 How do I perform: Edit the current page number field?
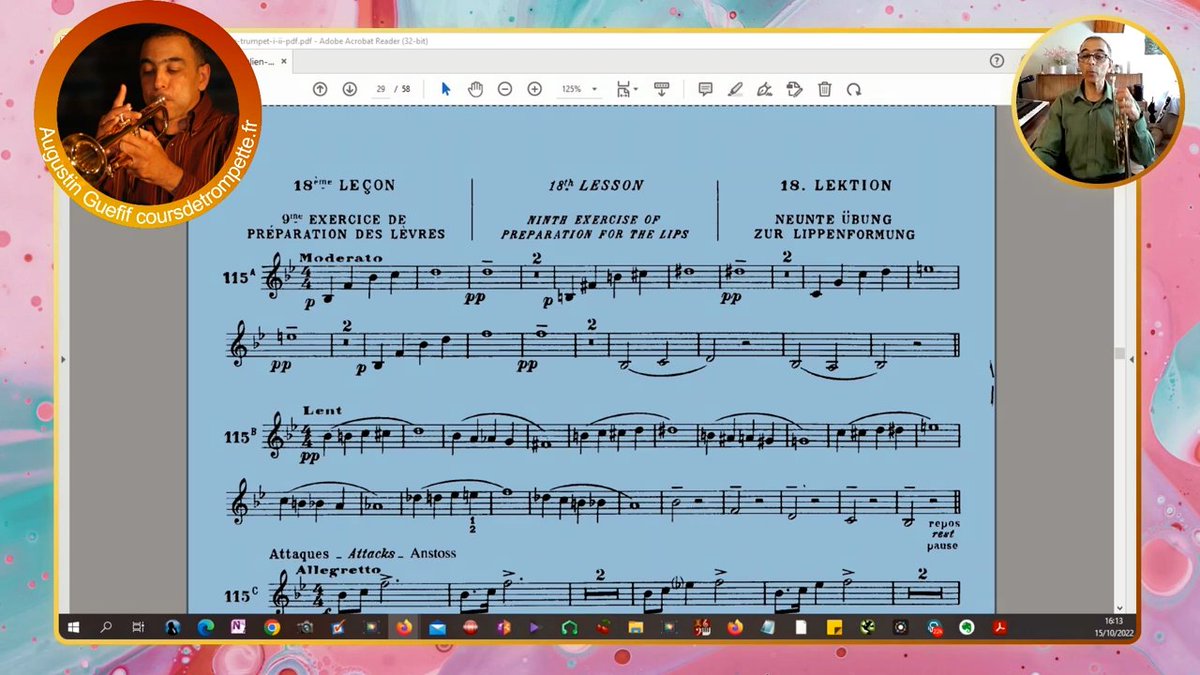click(381, 89)
